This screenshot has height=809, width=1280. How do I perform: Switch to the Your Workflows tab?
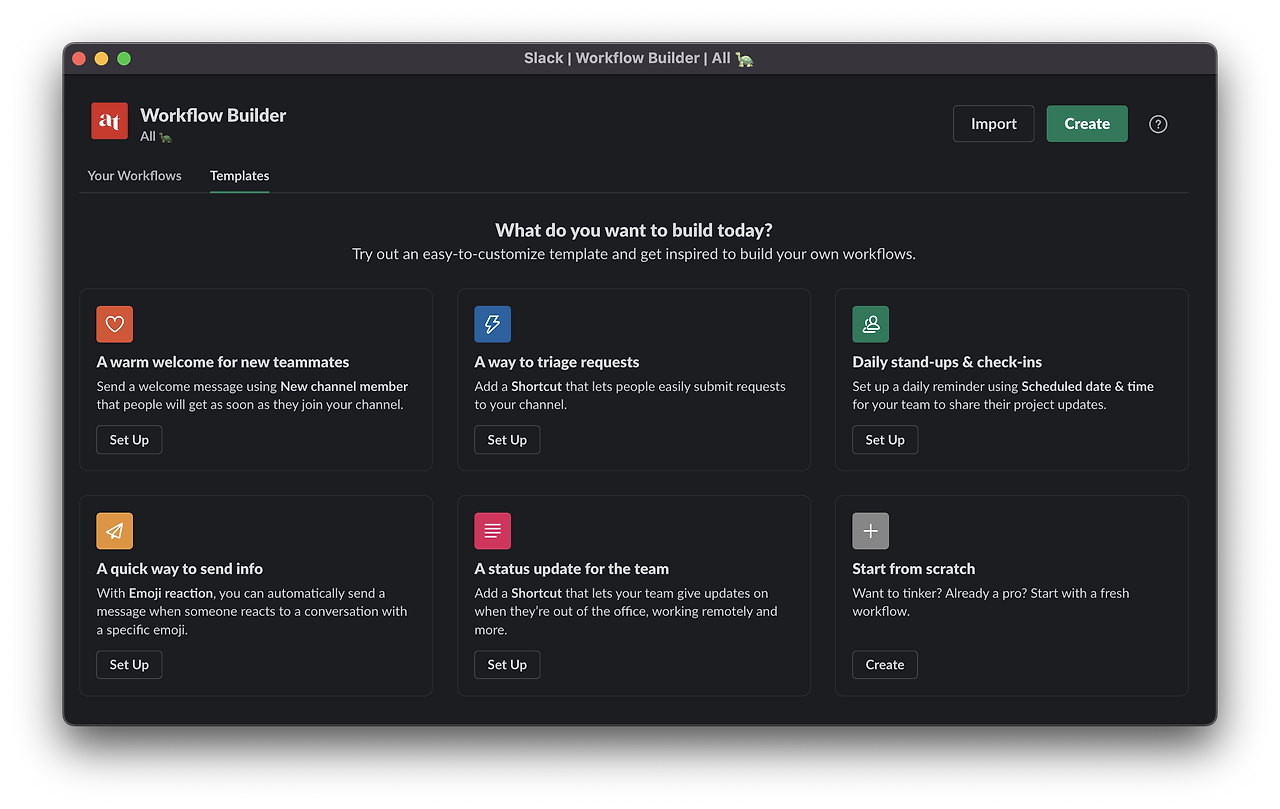click(x=135, y=175)
